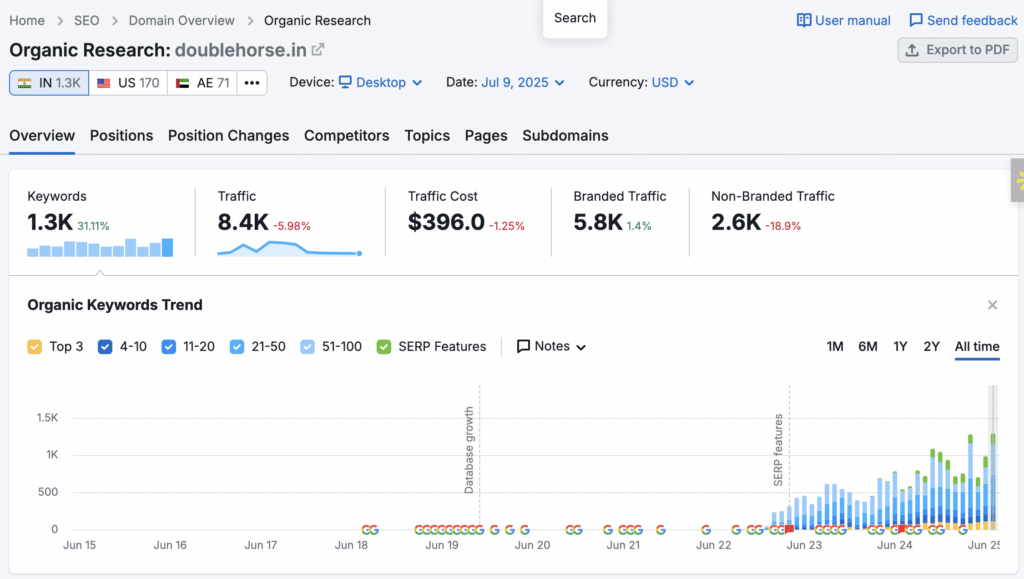Viewport: 1024px width, 579px height.
Task: Select the 6M time range
Action: [868, 346]
